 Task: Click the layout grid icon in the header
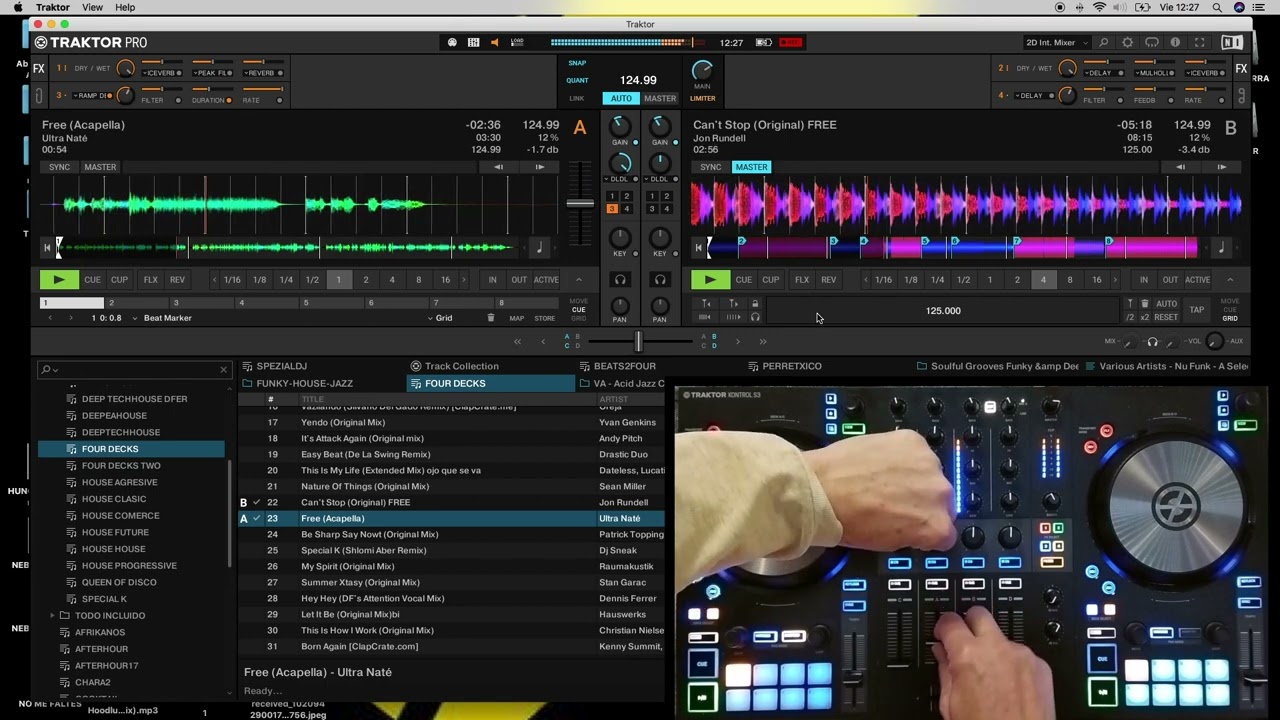(474, 42)
